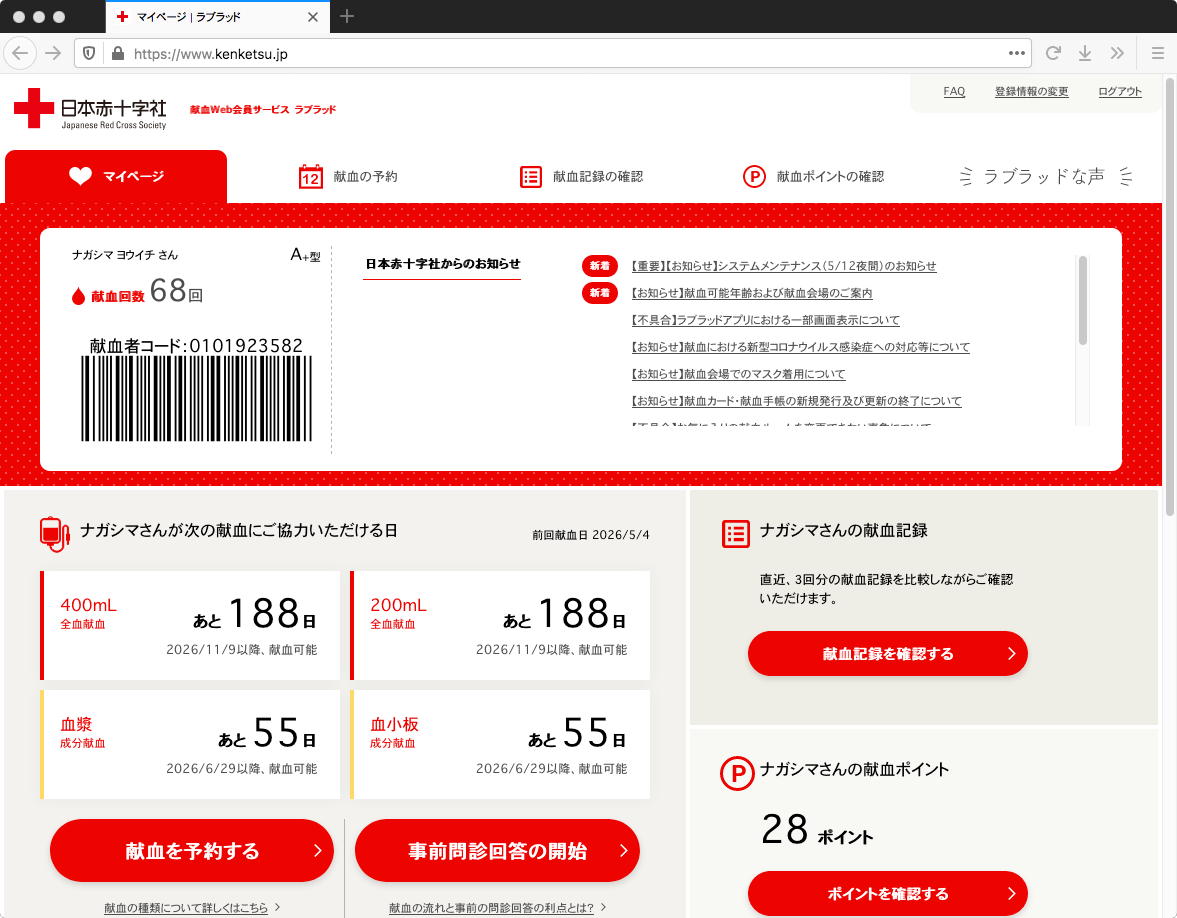Click the shield tracking protection icon
This screenshot has height=918, width=1177.
[x=89, y=53]
